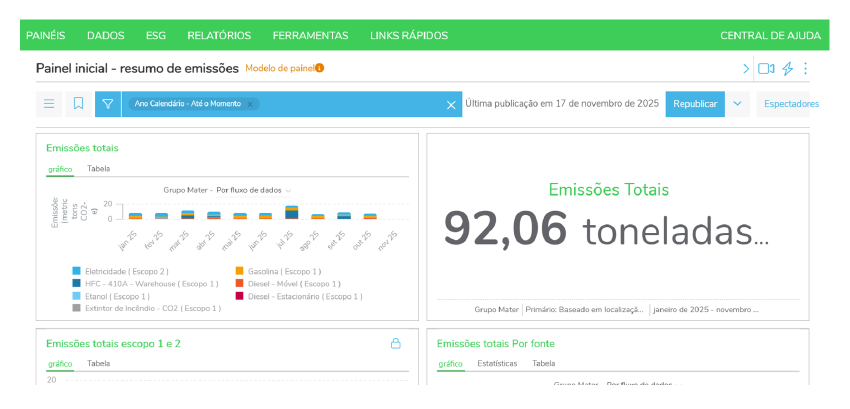
Task: Open the RELATÓRIOS menu
Action: (x=219, y=35)
